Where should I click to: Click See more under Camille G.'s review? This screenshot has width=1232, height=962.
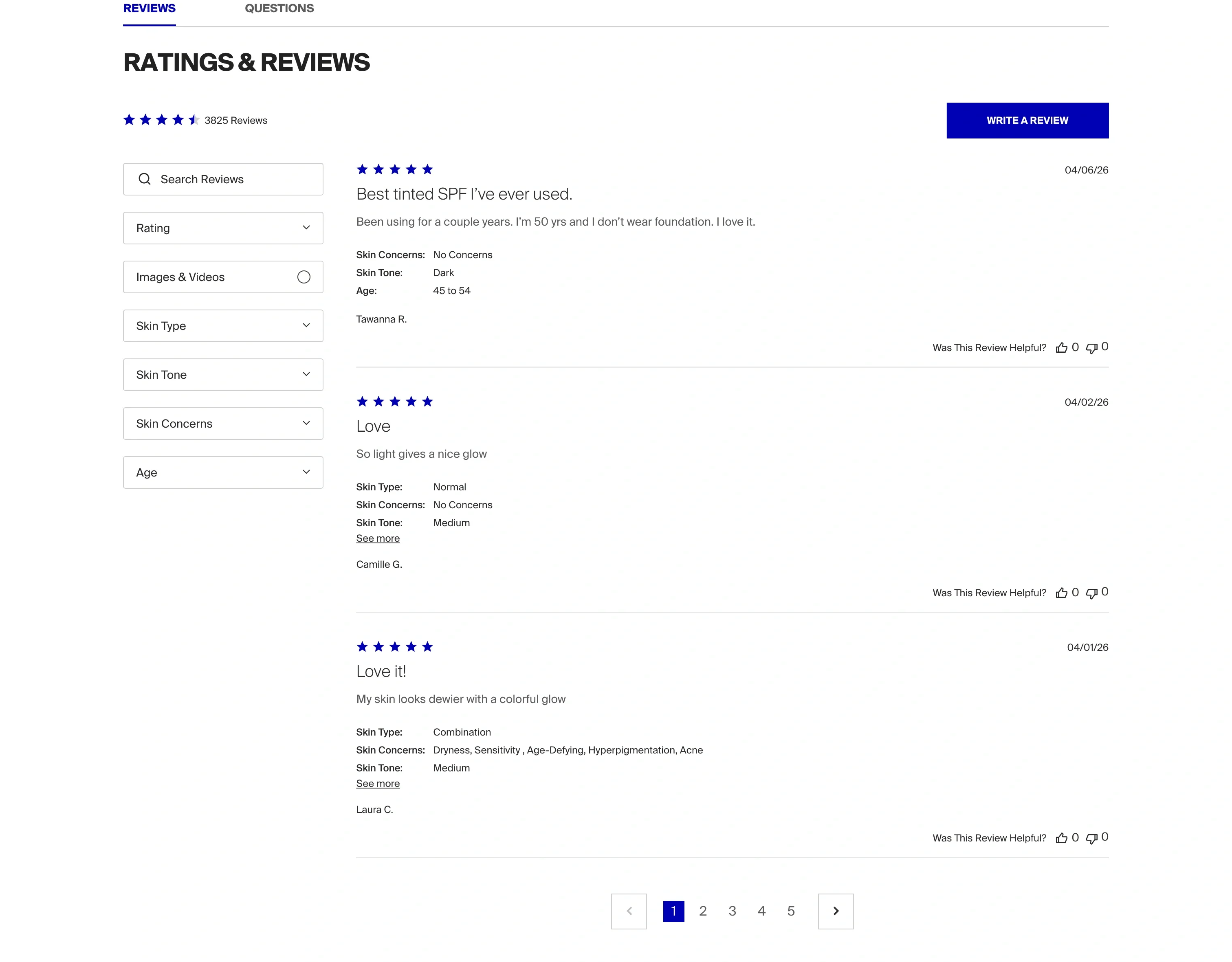click(x=378, y=538)
